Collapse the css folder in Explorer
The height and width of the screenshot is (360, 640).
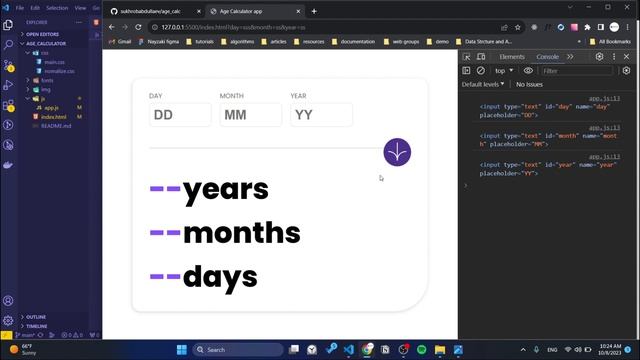coord(38,53)
